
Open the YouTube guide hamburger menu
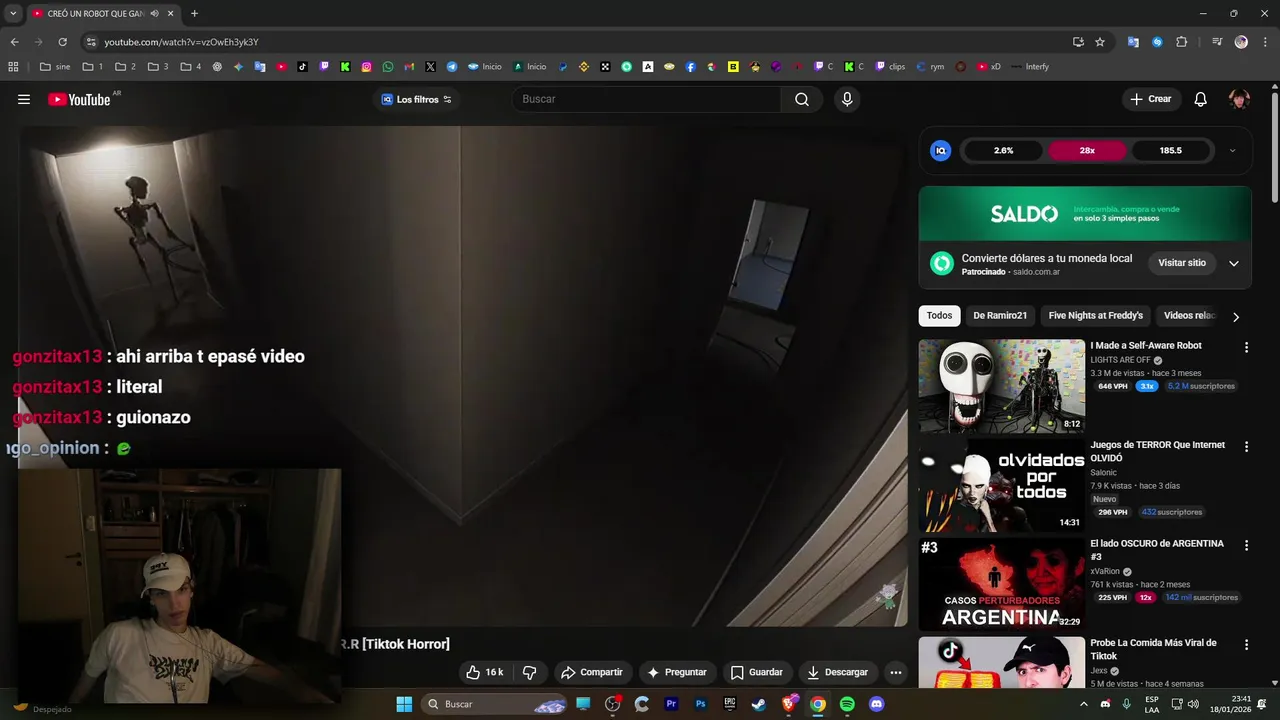[x=24, y=99]
